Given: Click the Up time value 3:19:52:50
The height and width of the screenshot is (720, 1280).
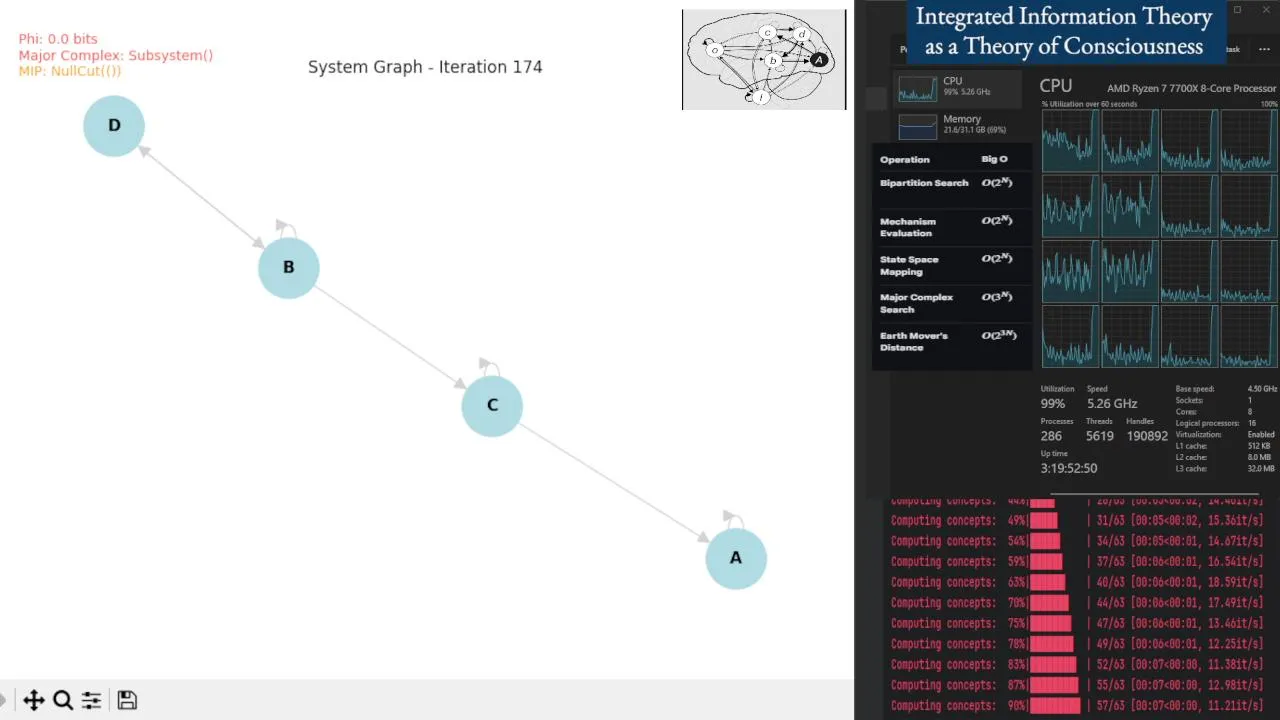Looking at the screenshot, I should [1069, 468].
